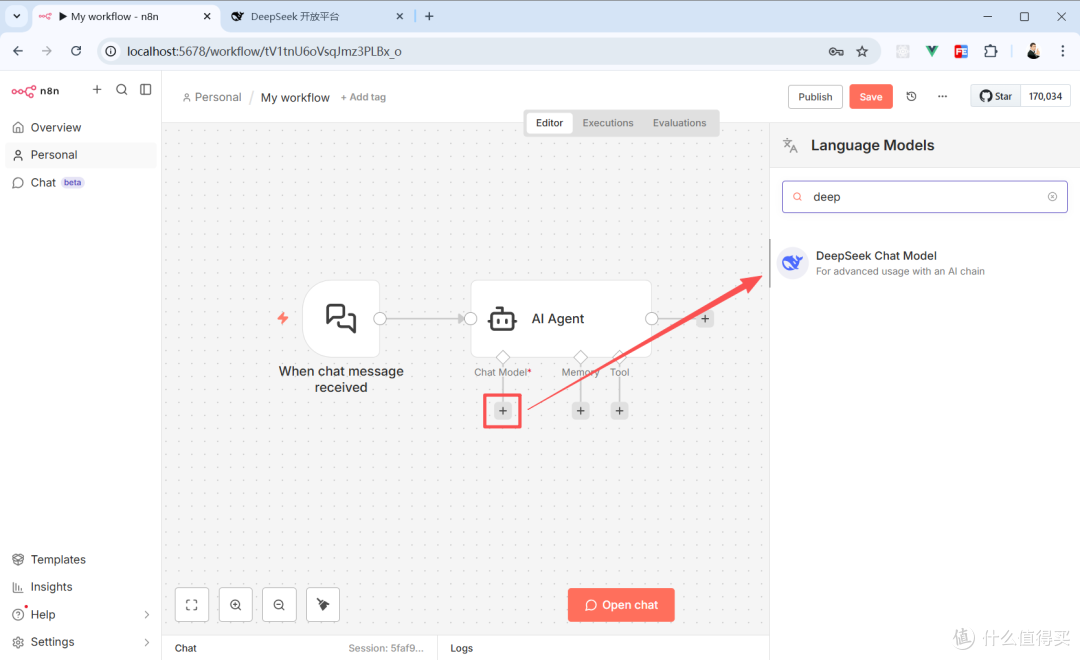The height and width of the screenshot is (660, 1080).
Task: Click the address bar URL
Action: pyautogui.click(x=264, y=52)
